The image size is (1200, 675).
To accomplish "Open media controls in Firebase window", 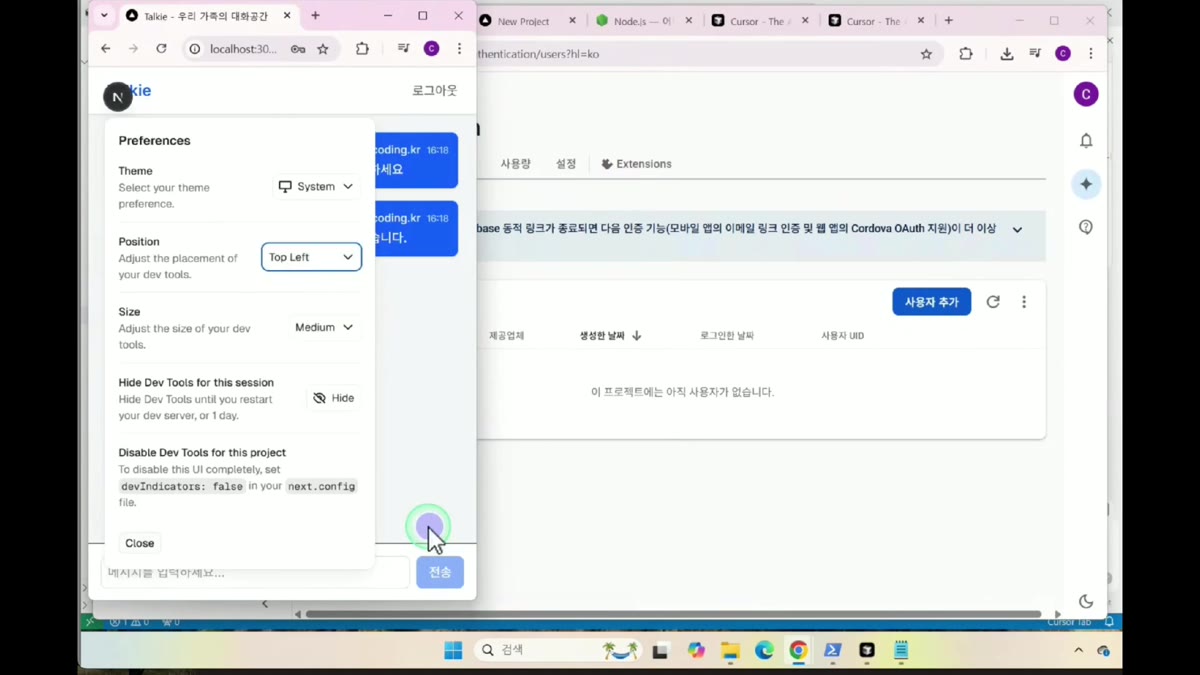I will pos(1035,54).
